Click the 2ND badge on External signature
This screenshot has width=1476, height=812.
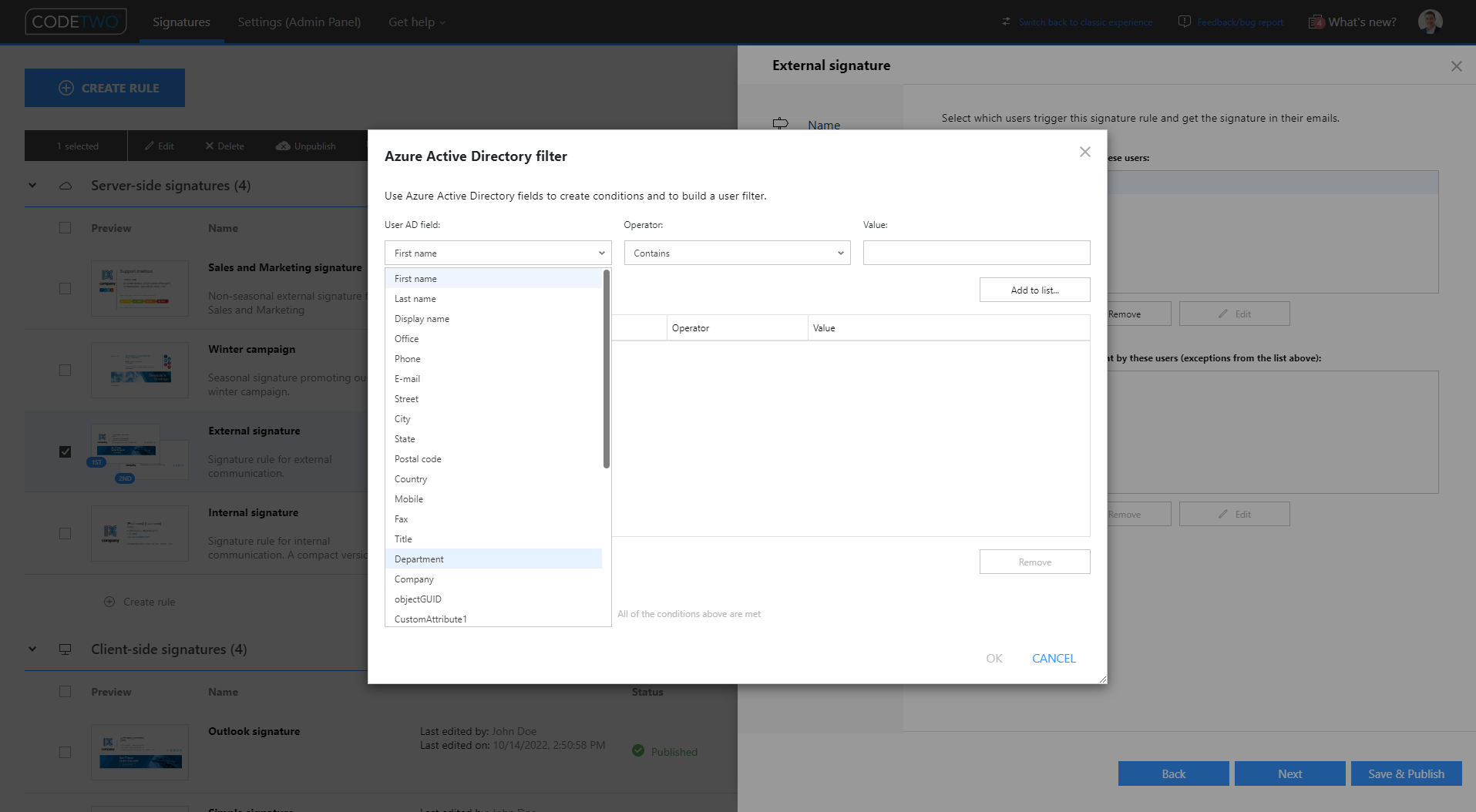coord(125,478)
